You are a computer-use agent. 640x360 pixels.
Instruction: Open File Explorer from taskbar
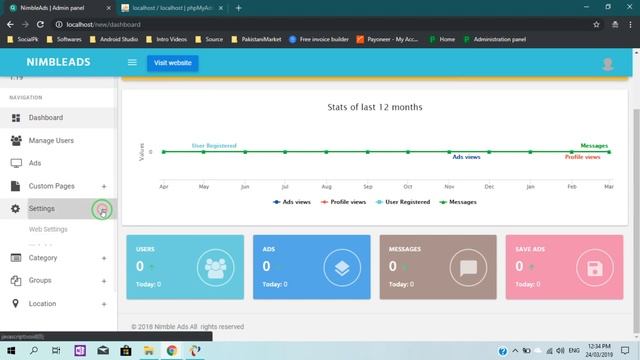pyautogui.click(x=149, y=351)
